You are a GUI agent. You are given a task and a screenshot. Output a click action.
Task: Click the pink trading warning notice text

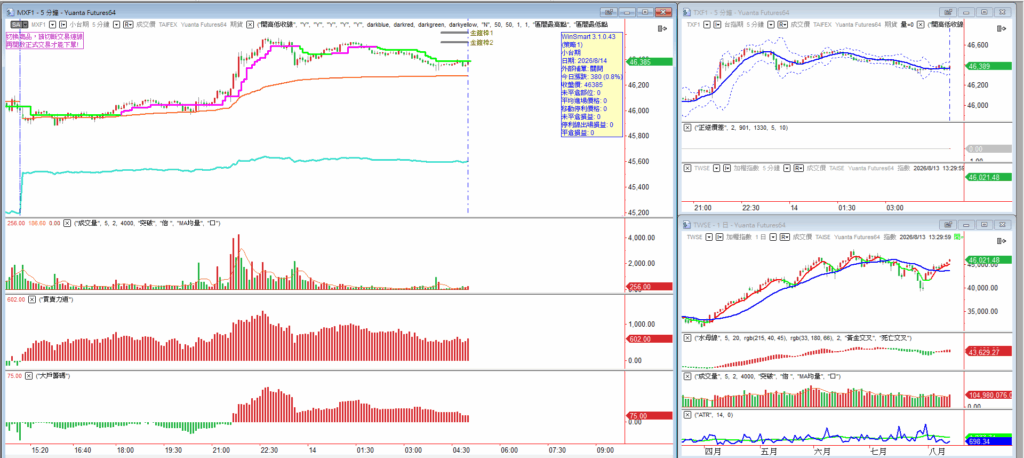(43, 40)
